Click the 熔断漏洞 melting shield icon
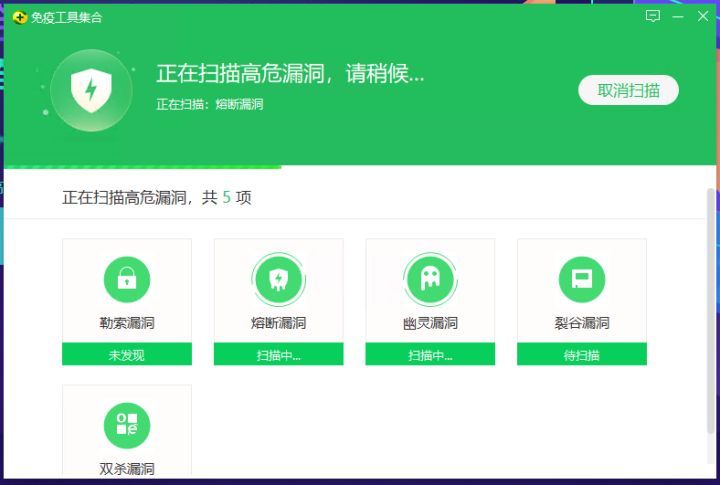720x485 pixels. click(x=278, y=279)
